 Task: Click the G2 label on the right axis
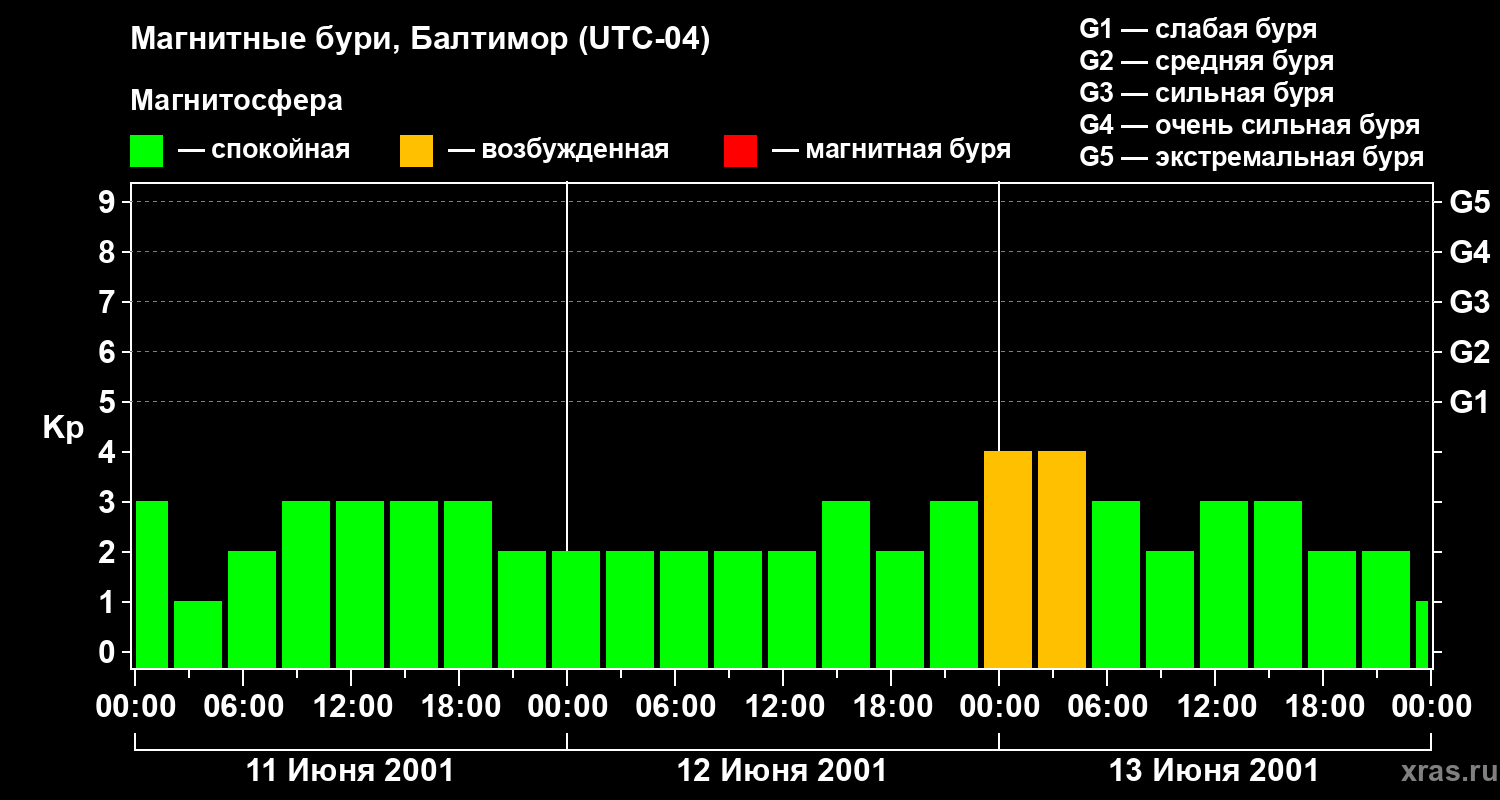[x=1469, y=352]
